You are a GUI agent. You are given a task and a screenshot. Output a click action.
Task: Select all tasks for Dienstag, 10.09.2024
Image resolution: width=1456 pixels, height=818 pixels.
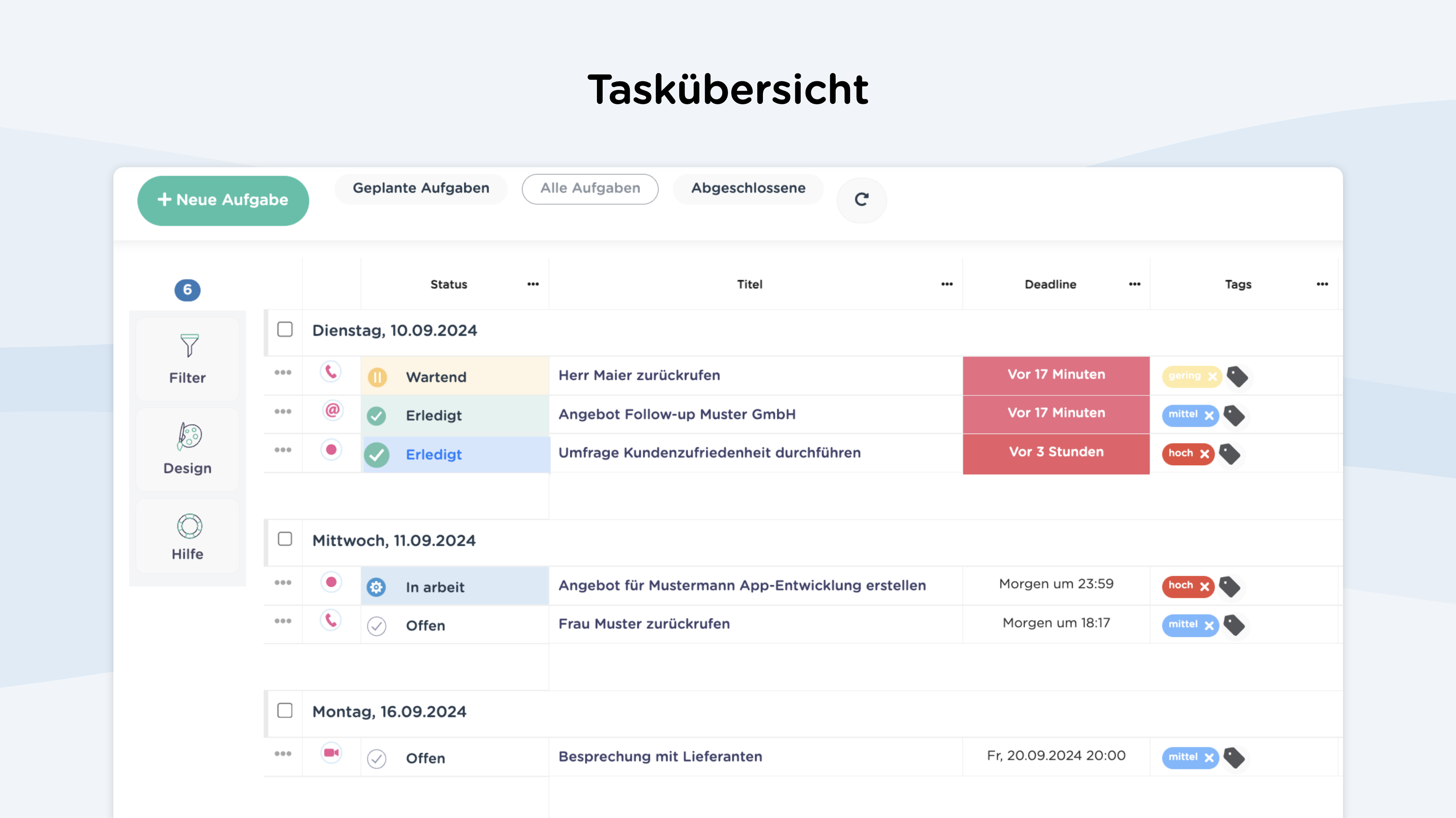click(x=285, y=330)
